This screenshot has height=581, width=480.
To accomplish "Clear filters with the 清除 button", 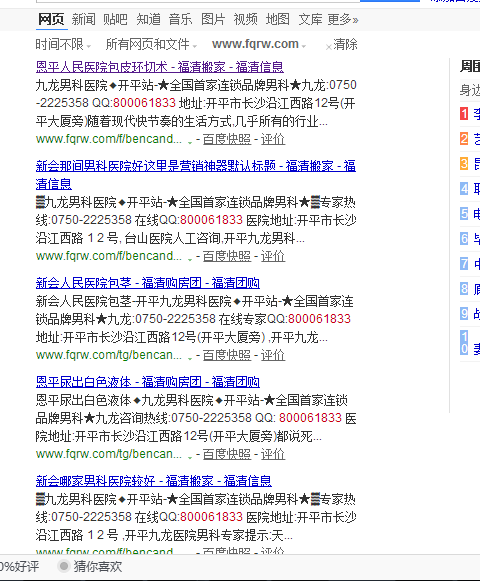I will (341, 44).
